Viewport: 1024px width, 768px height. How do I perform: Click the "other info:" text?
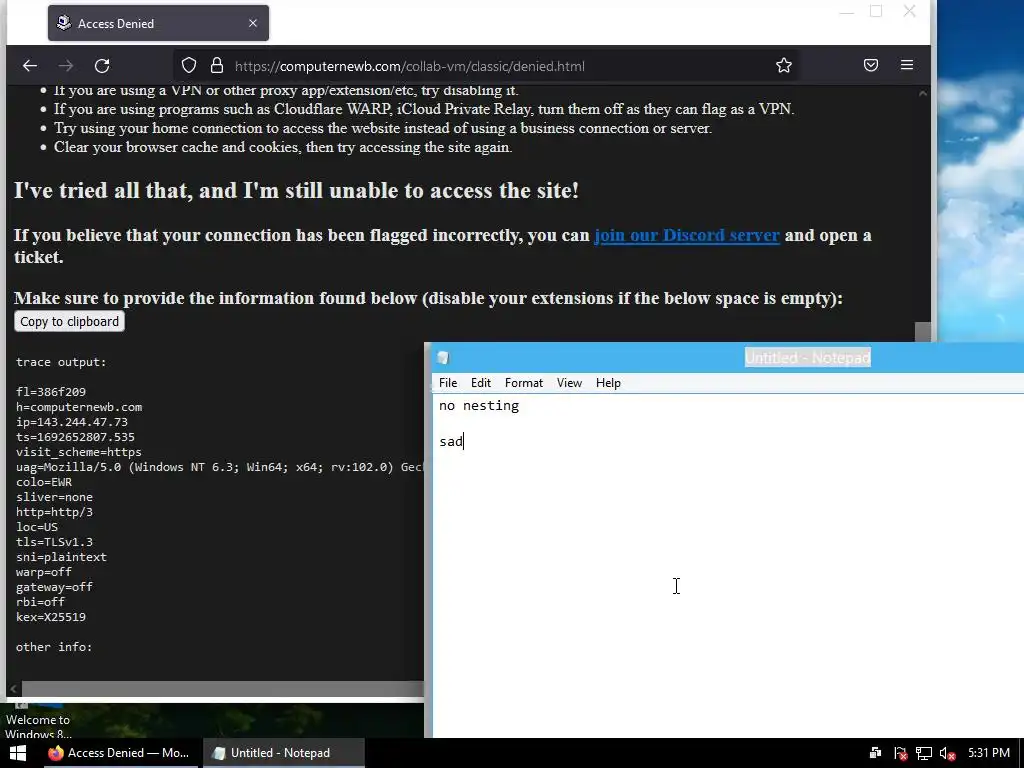click(54, 647)
